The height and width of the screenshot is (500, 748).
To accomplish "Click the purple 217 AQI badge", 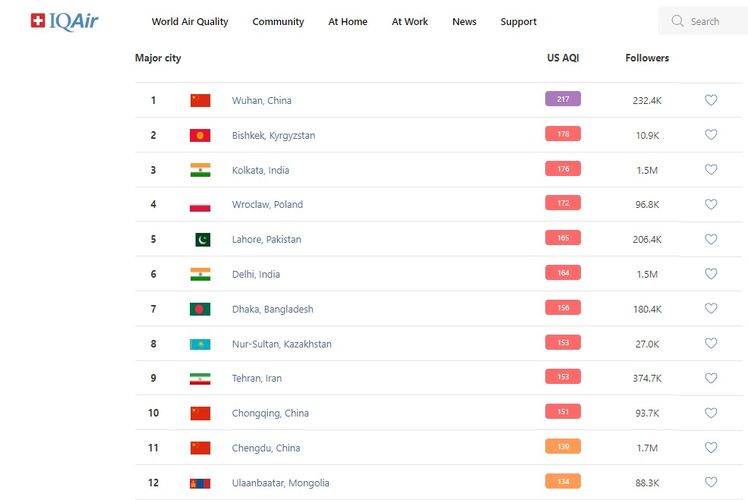I will [x=563, y=99].
